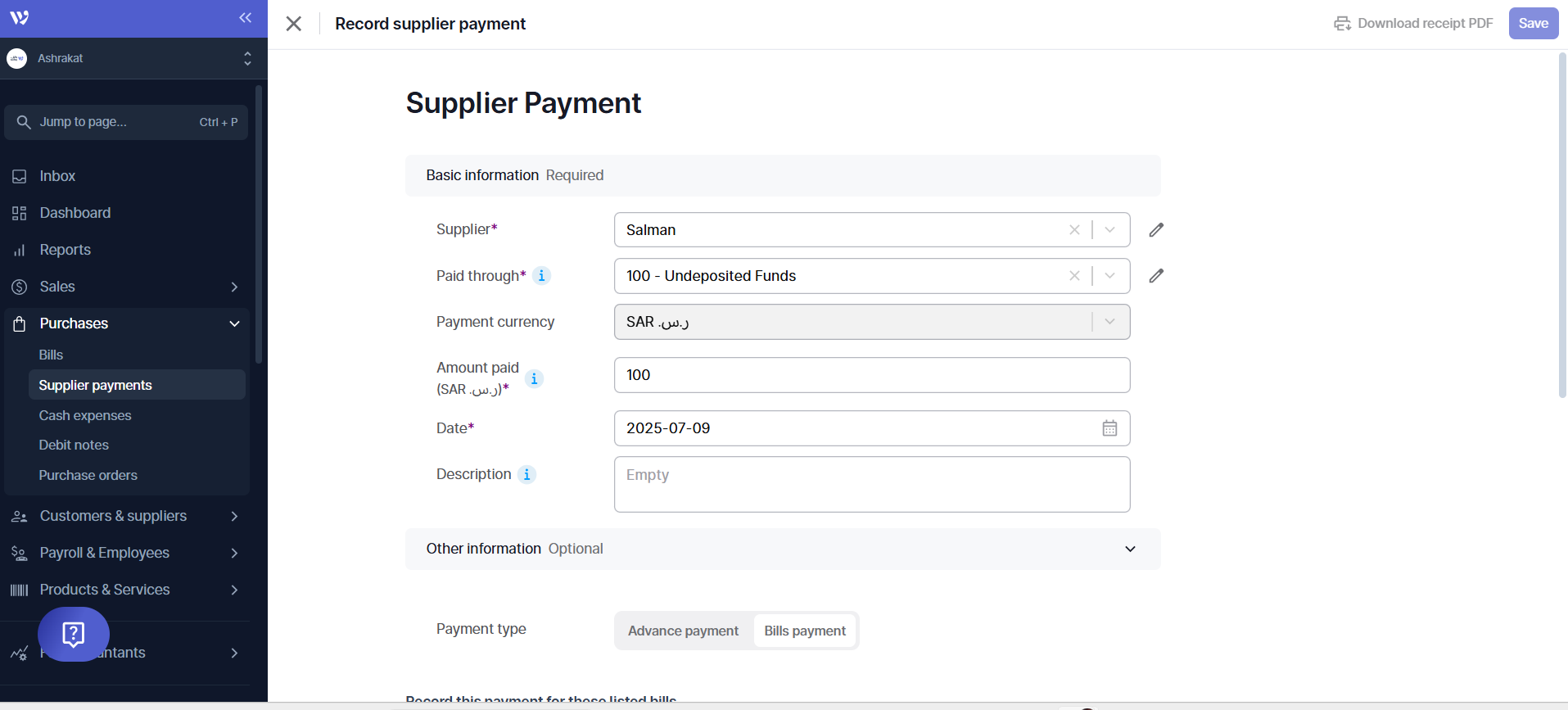Select Bills payment type

click(804, 631)
